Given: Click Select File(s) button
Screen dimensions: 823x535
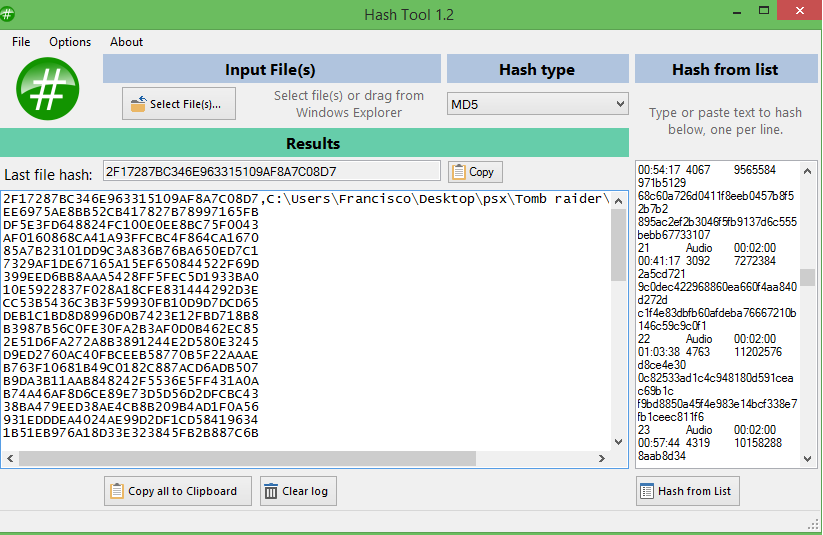Looking at the screenshot, I should click(179, 104).
